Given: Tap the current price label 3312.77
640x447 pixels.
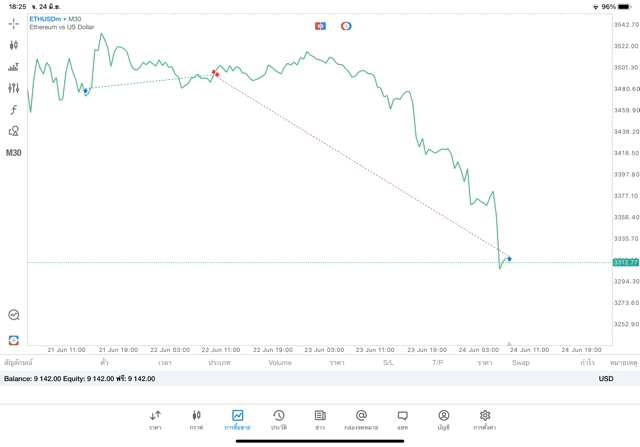Looking at the screenshot, I should (626, 262).
